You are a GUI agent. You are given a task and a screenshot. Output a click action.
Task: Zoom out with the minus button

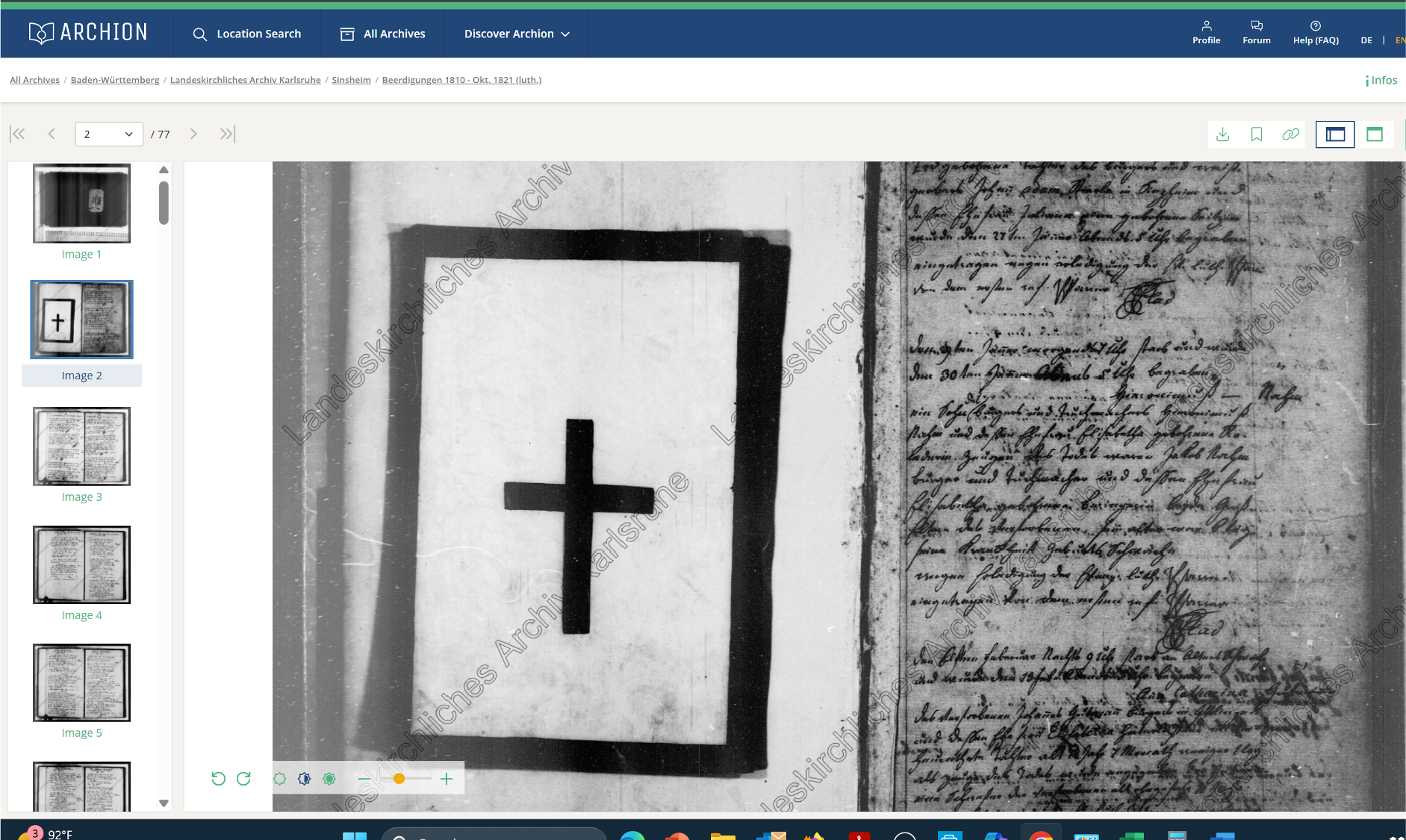(x=364, y=779)
